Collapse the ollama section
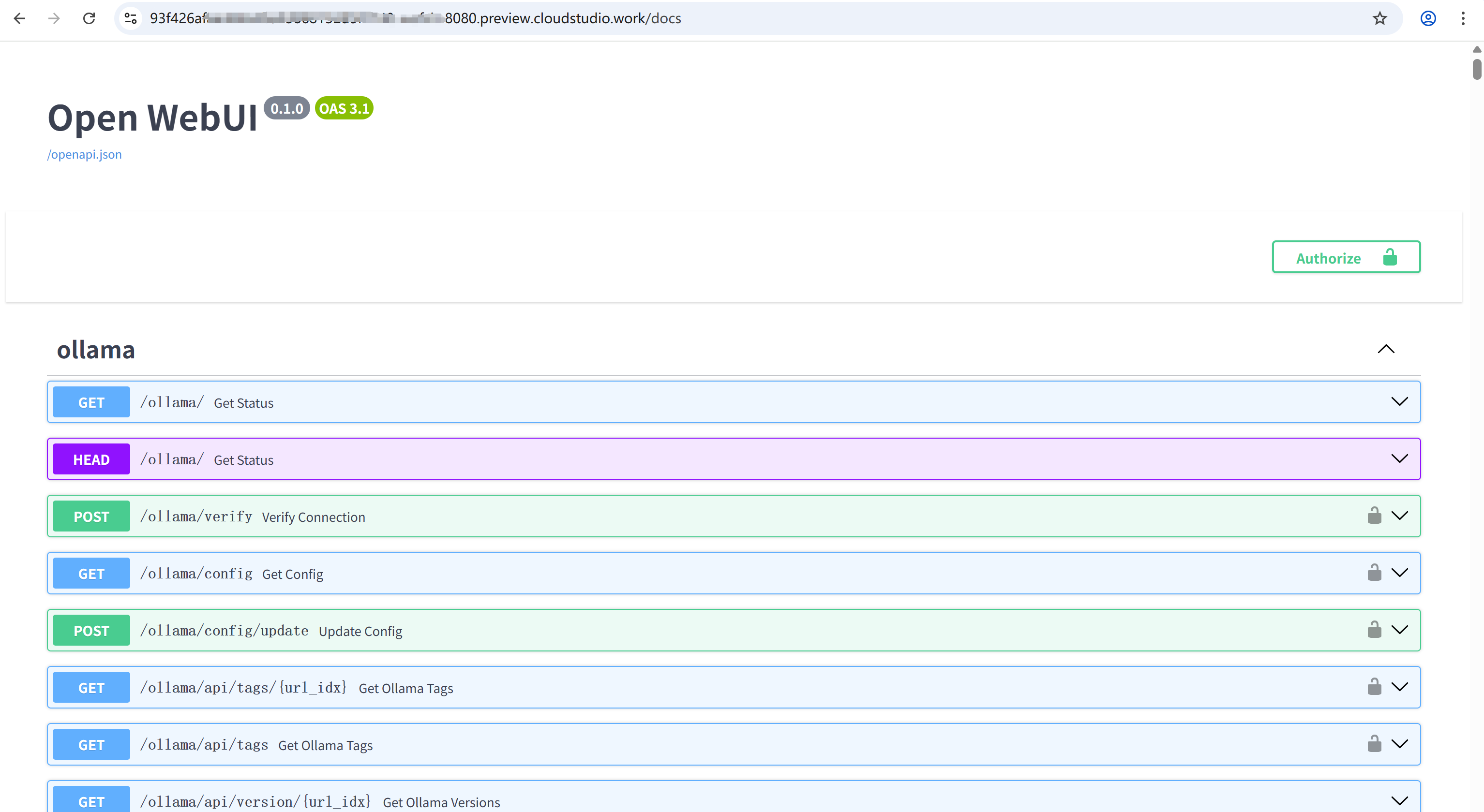 coord(1385,349)
